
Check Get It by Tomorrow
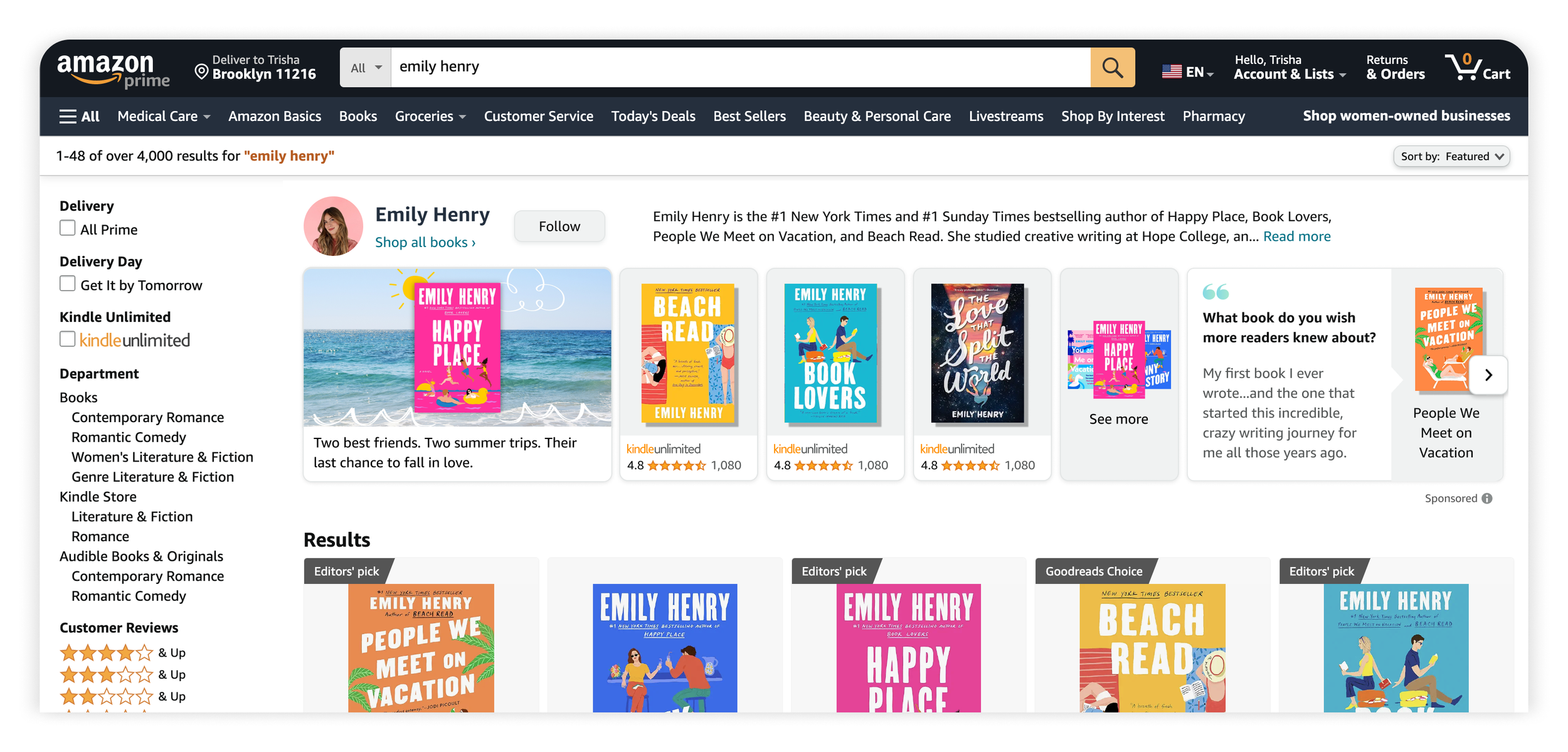68,284
